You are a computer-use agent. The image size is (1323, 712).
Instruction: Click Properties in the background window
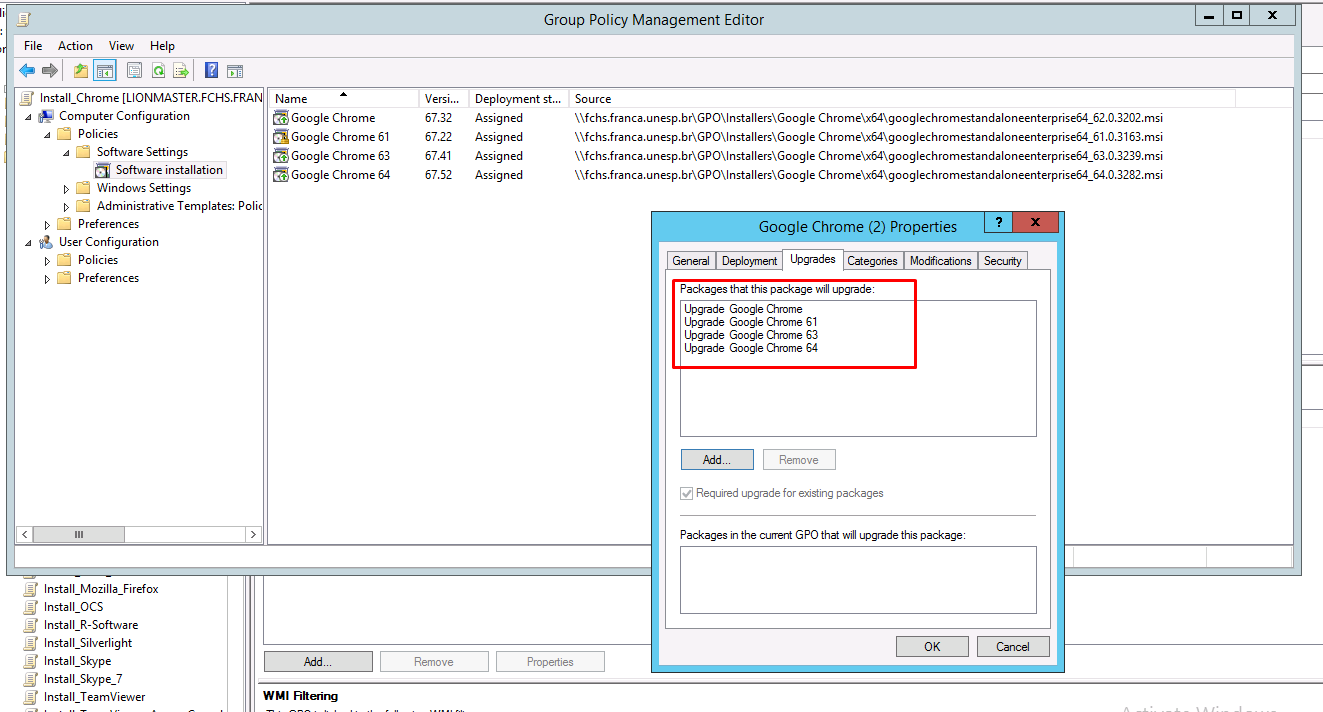coord(550,662)
